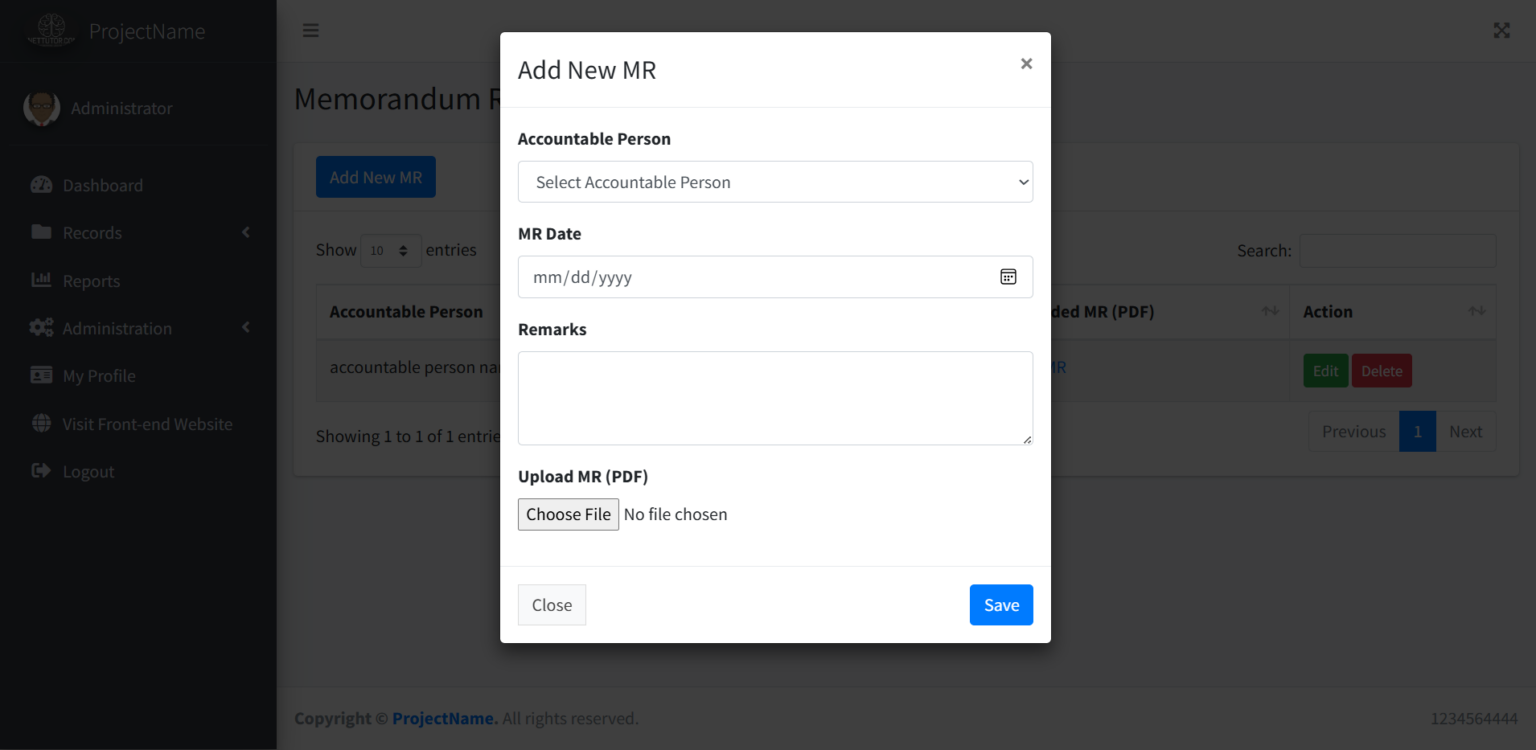The height and width of the screenshot is (750, 1536).
Task: Enter fullscreen using the top-right expand icon
Action: [1501, 30]
